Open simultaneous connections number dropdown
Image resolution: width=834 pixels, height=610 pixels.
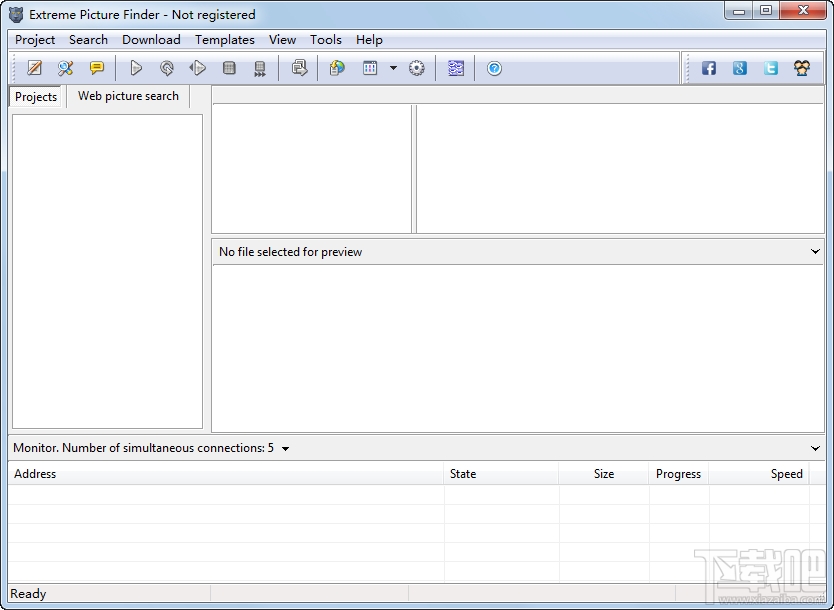tap(285, 448)
